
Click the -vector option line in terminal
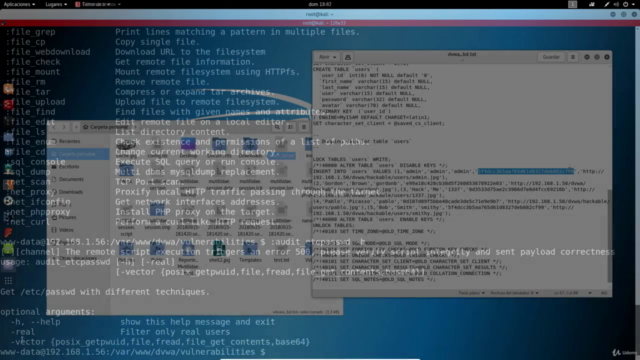click(160, 342)
